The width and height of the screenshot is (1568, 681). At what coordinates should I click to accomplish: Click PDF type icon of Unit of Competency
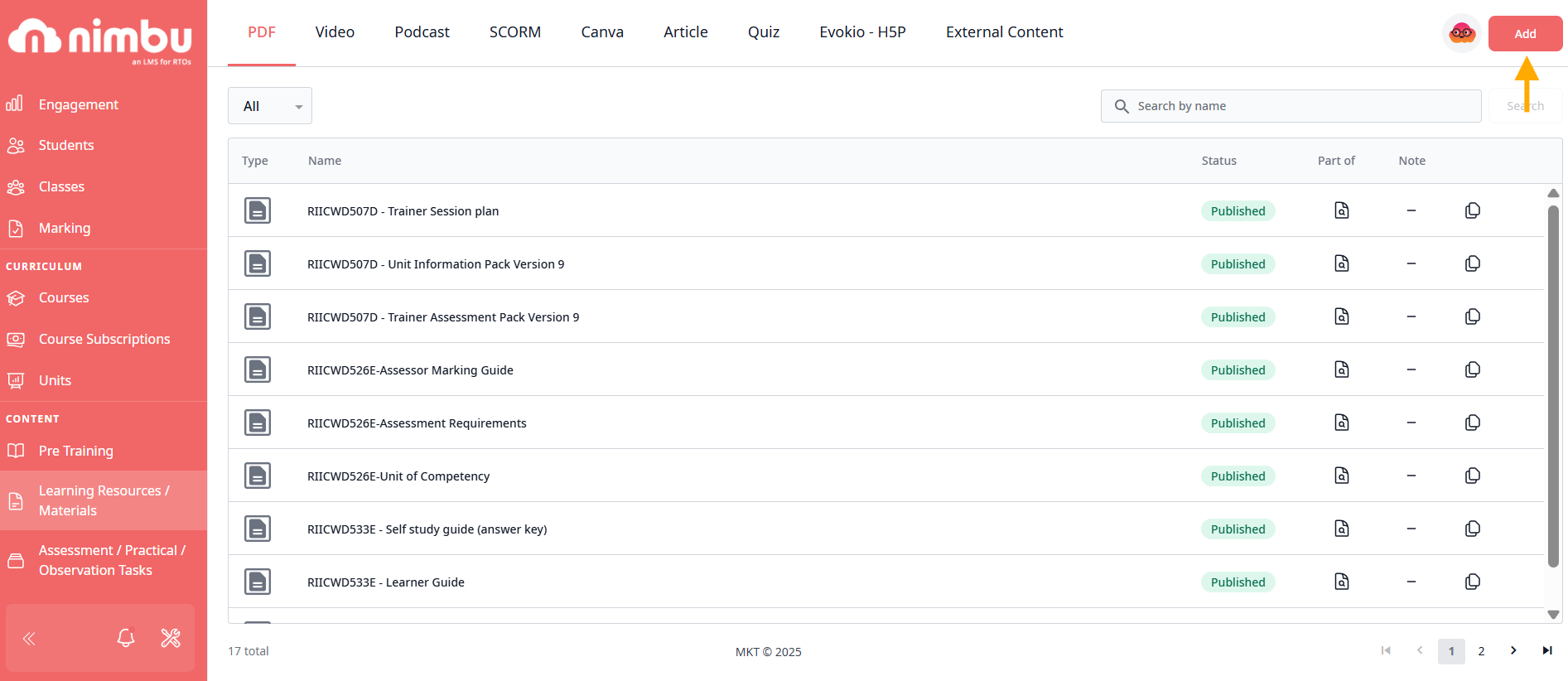[258, 476]
